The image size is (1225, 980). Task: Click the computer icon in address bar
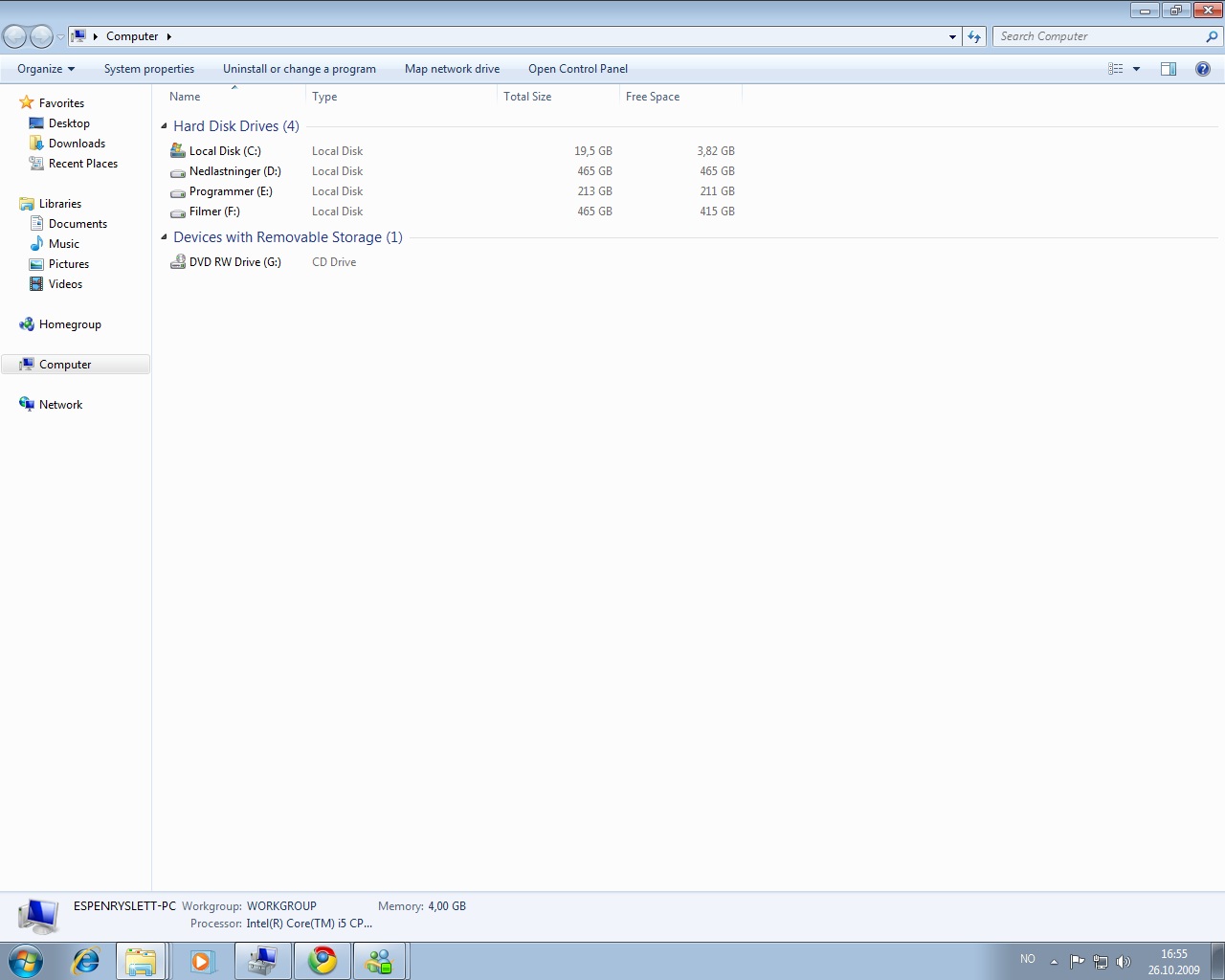tap(79, 36)
